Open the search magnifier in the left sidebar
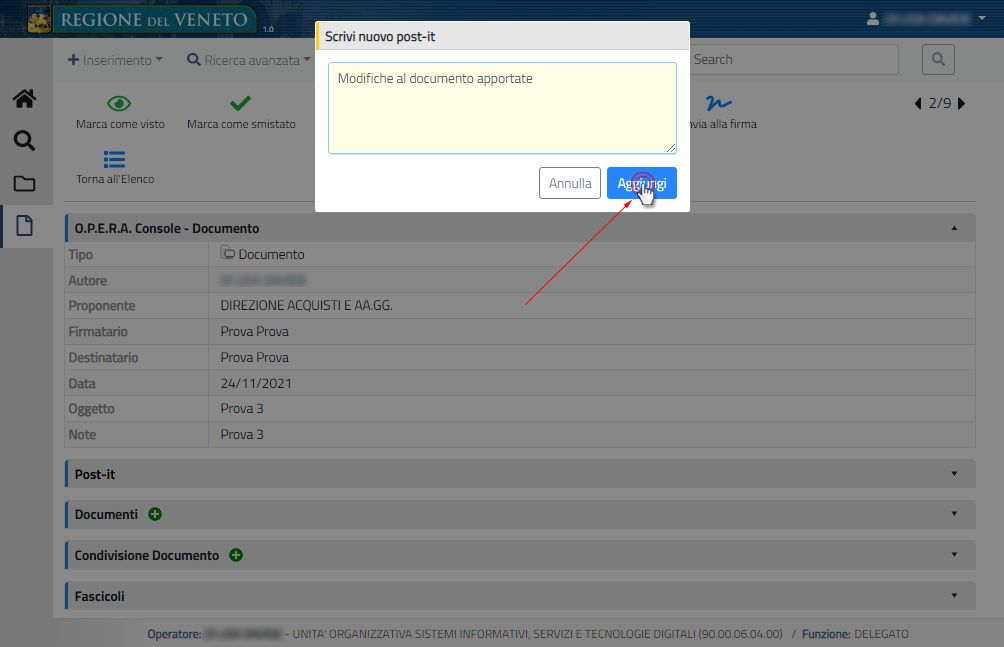This screenshot has height=647, width=1004. pyautogui.click(x=24, y=140)
